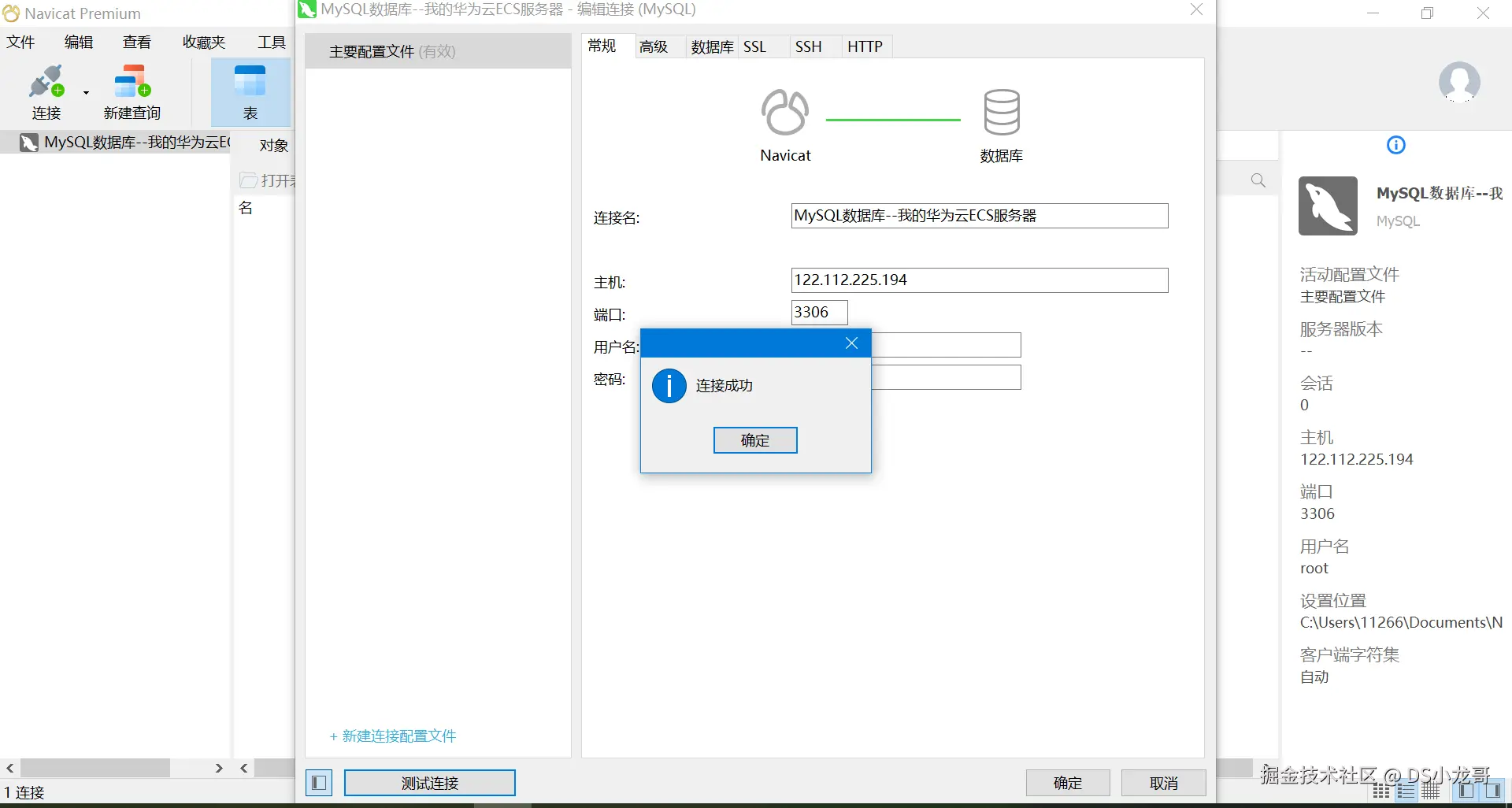
Task: Click the MySQL dolphin icon in info panel
Action: point(1328,206)
